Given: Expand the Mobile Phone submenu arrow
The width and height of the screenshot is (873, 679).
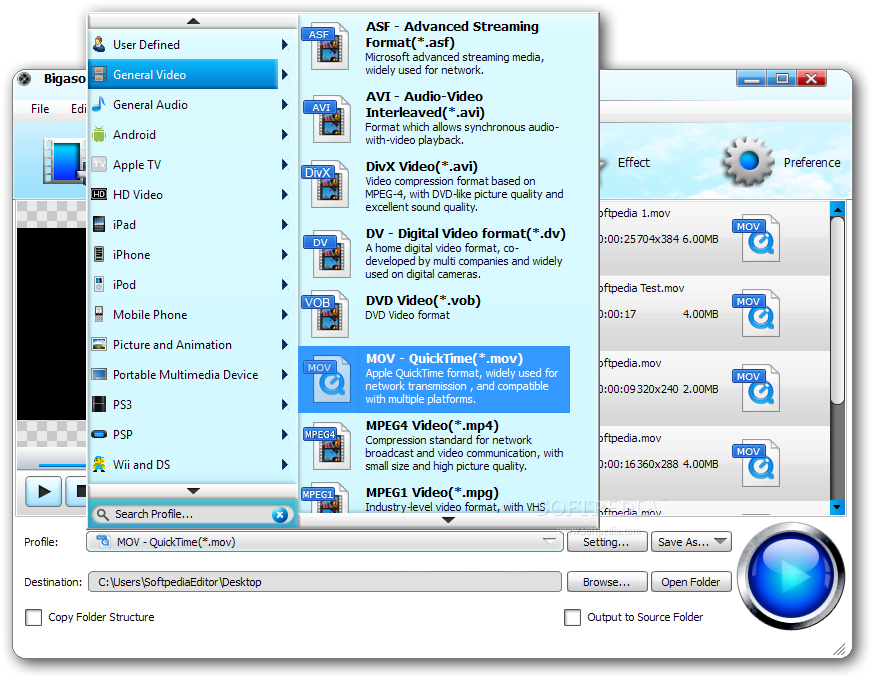Looking at the screenshot, I should pyautogui.click(x=285, y=314).
